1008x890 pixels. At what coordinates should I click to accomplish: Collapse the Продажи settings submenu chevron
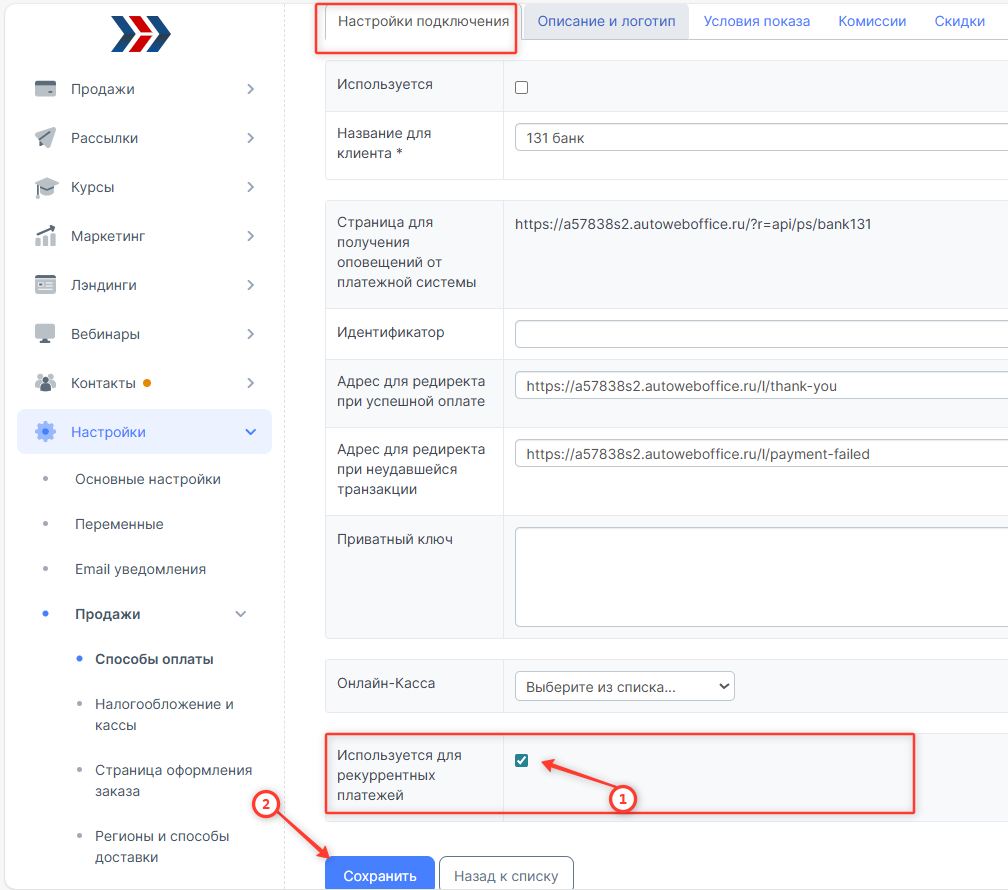pos(240,614)
